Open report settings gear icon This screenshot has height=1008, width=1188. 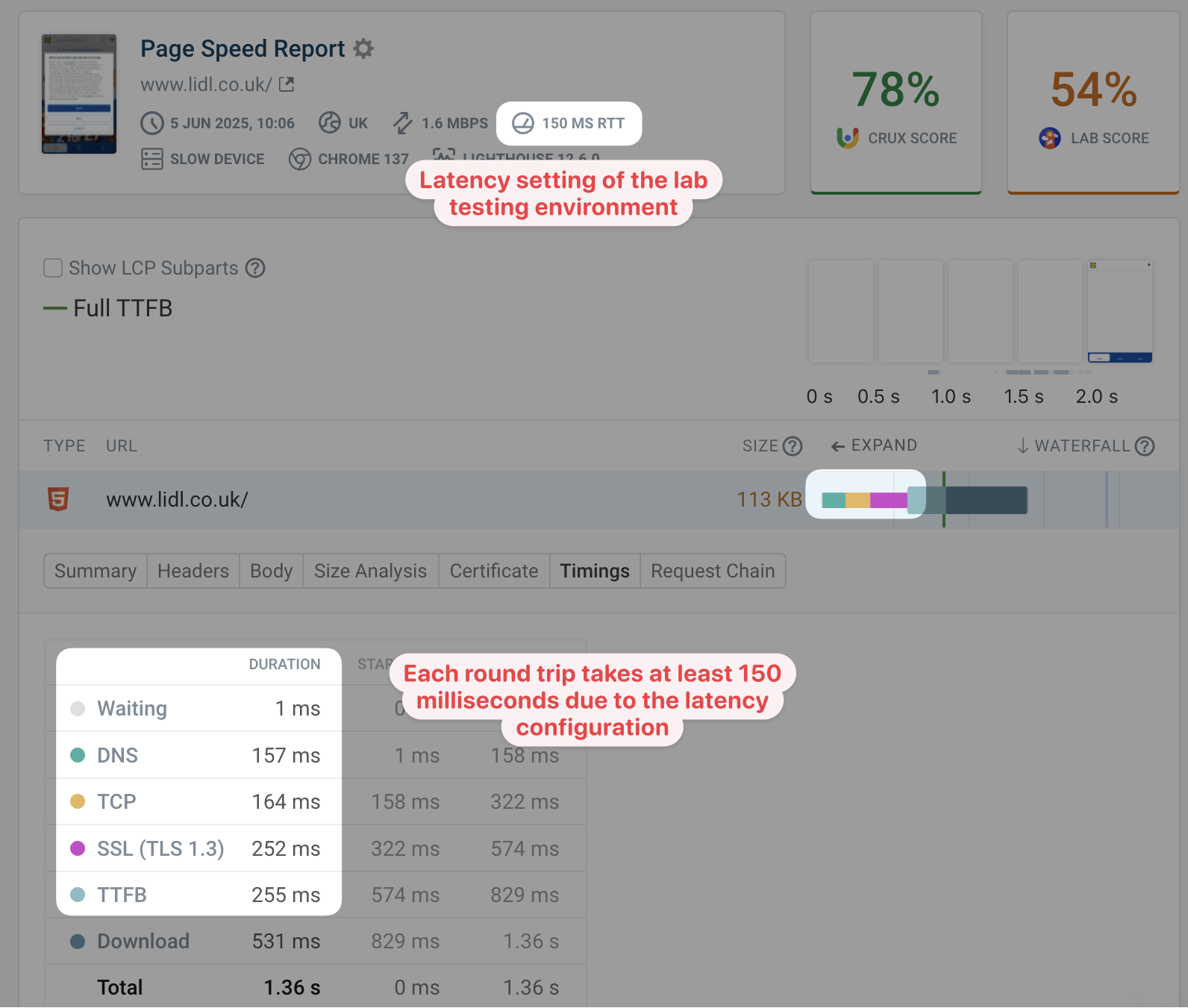(363, 48)
